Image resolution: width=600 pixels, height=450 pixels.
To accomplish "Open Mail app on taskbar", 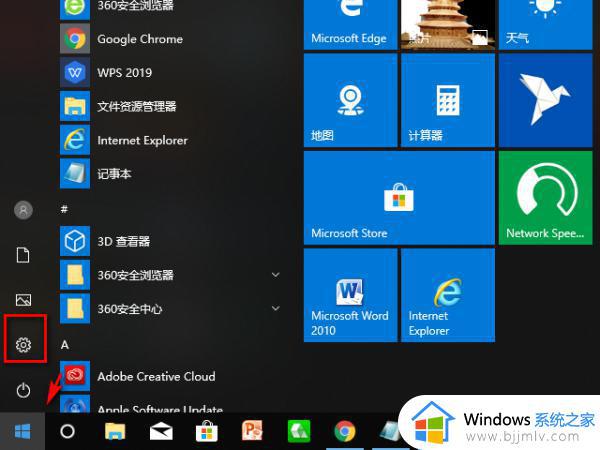I will tap(161, 432).
